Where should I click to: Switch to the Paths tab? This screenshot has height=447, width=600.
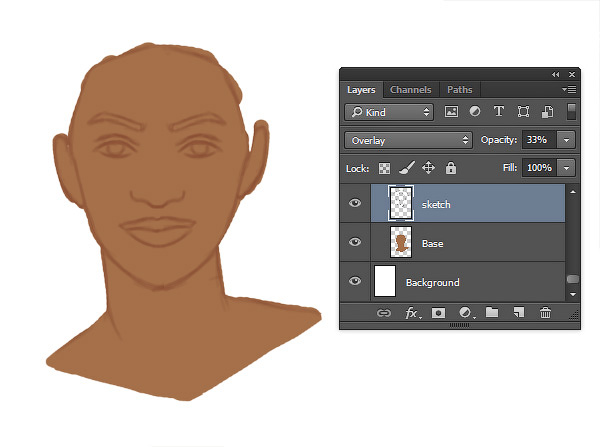460,90
